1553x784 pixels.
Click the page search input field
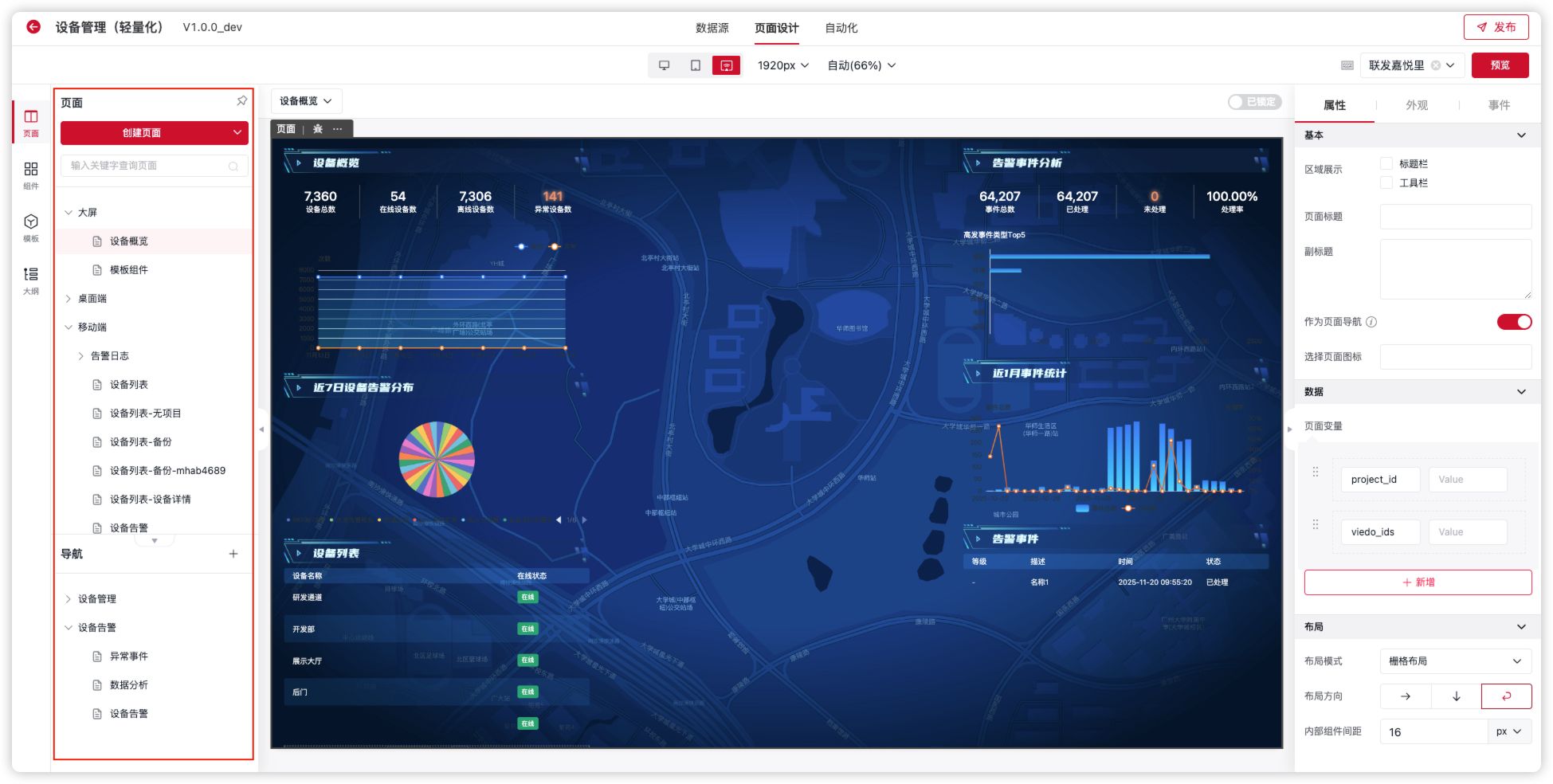click(x=147, y=166)
